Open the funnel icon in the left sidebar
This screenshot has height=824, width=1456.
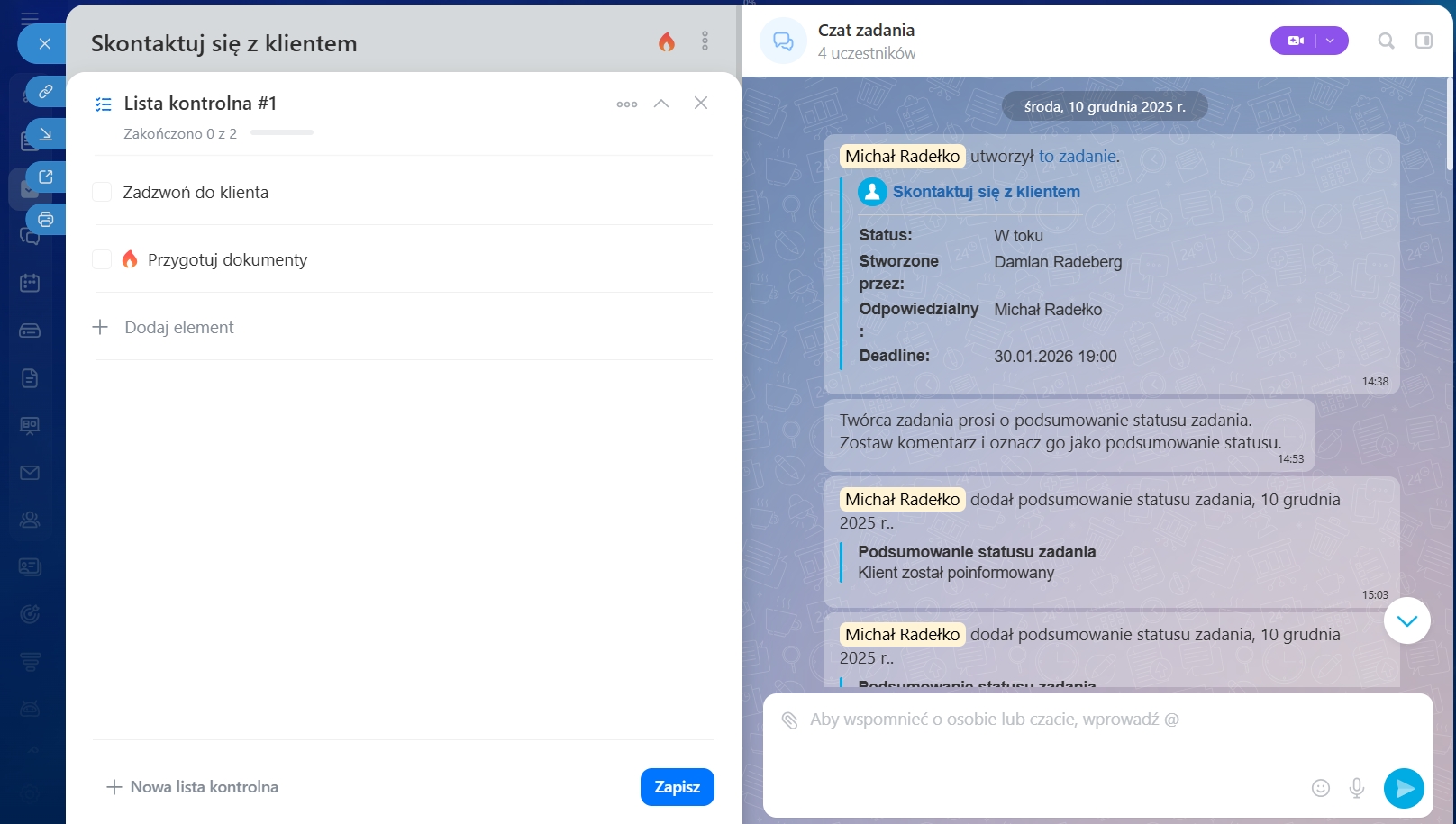30,662
